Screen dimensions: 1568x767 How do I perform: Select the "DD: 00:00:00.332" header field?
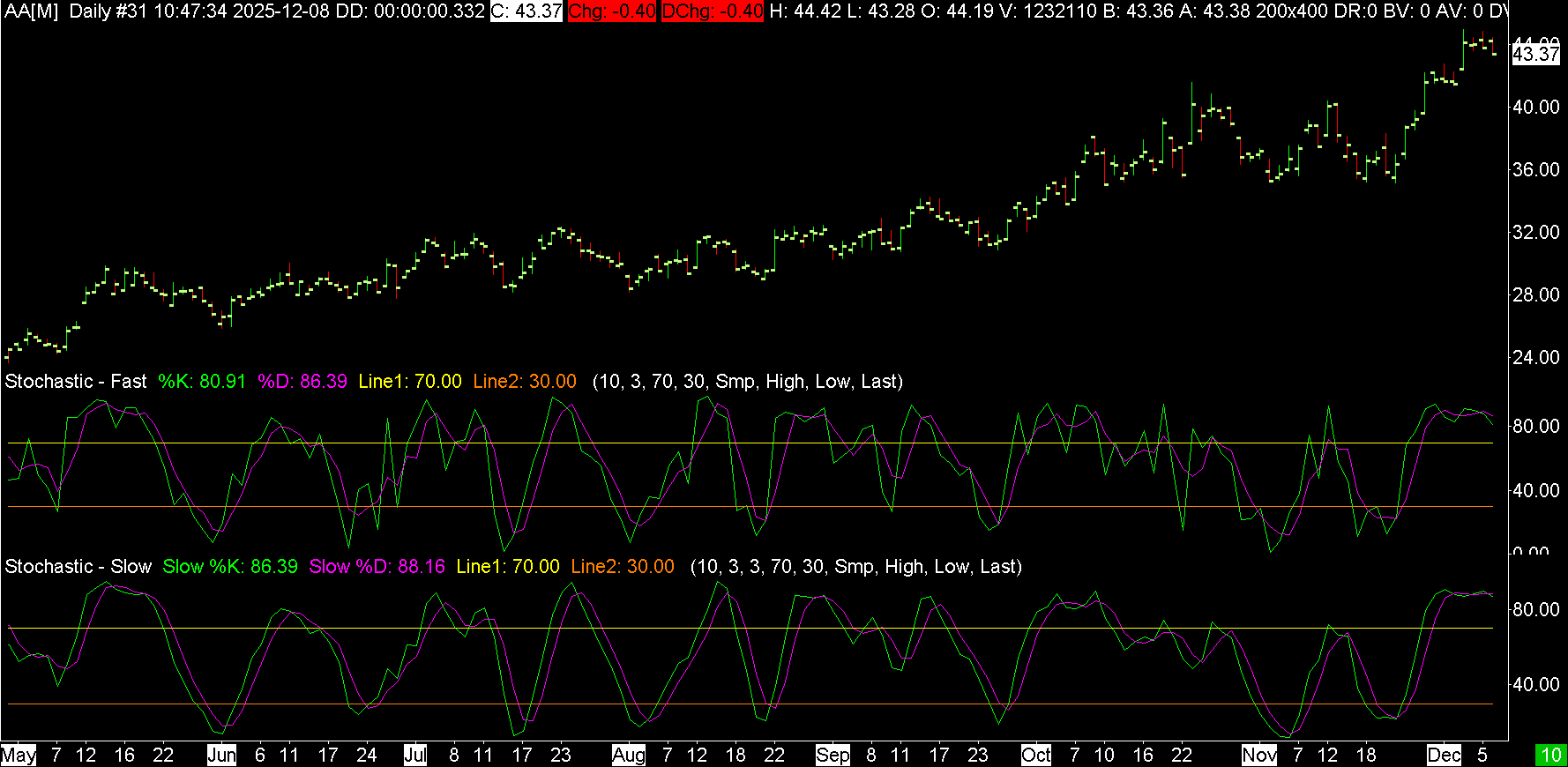(x=410, y=11)
